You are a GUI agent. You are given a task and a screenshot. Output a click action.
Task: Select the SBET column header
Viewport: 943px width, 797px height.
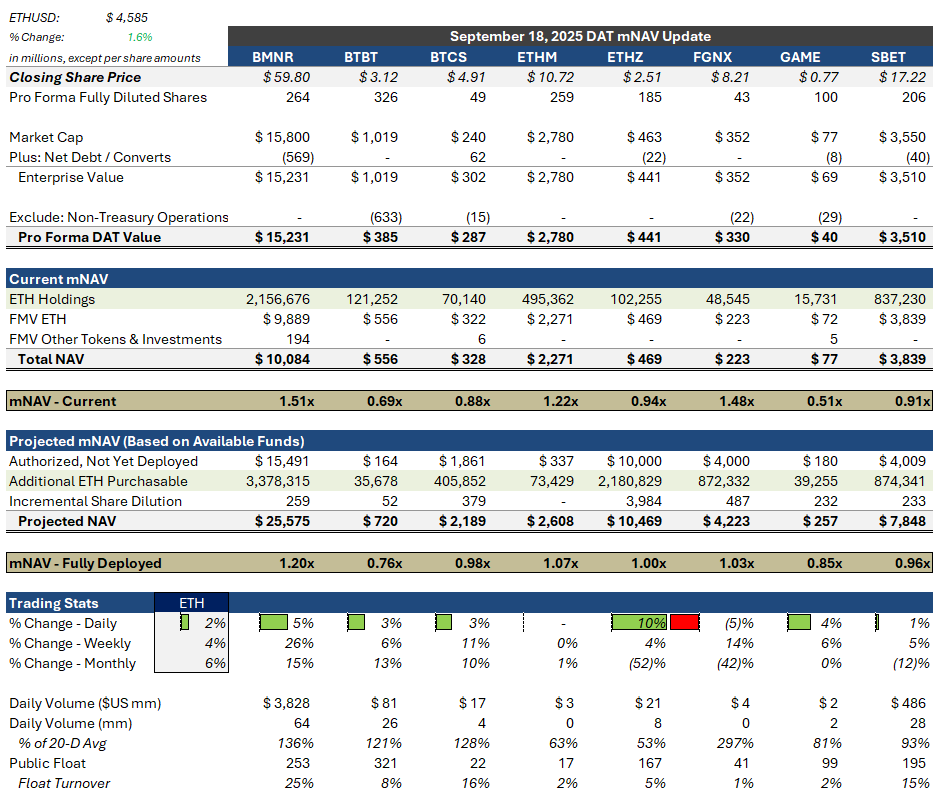click(888, 57)
